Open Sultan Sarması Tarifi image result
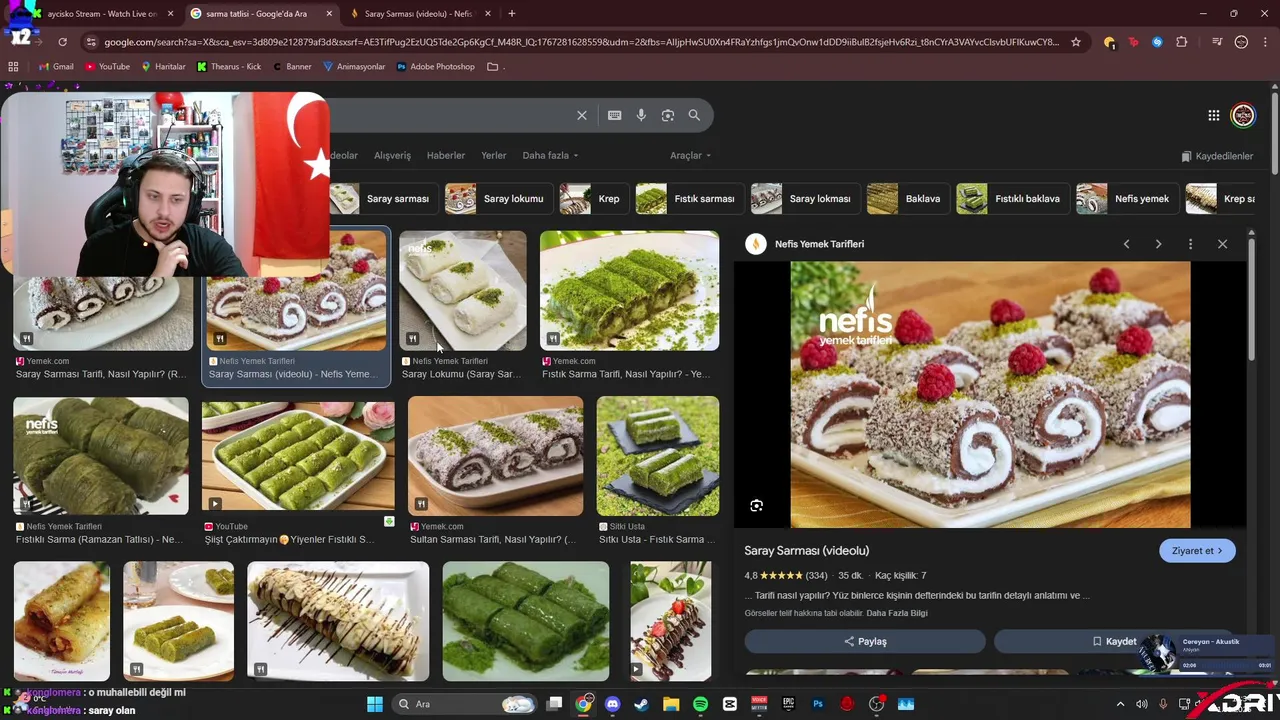This screenshot has width=1280, height=720. point(495,456)
